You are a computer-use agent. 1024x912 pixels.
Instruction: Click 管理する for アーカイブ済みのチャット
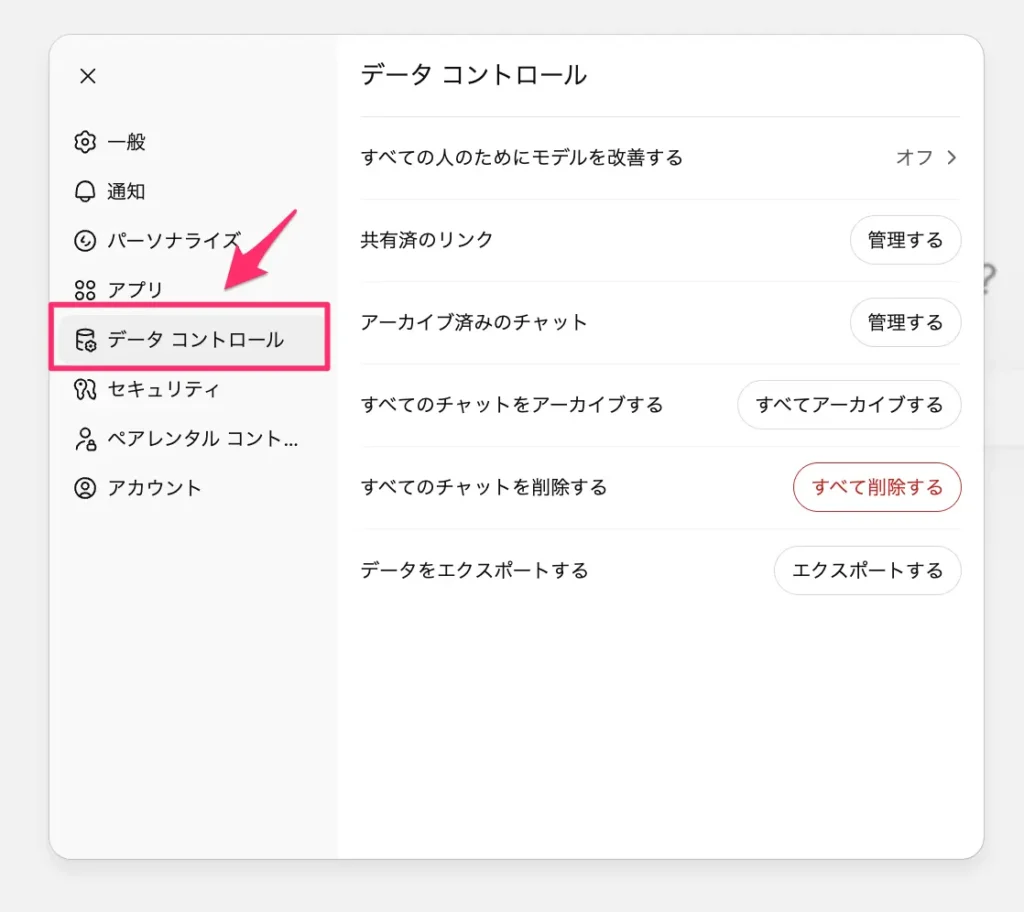click(905, 323)
